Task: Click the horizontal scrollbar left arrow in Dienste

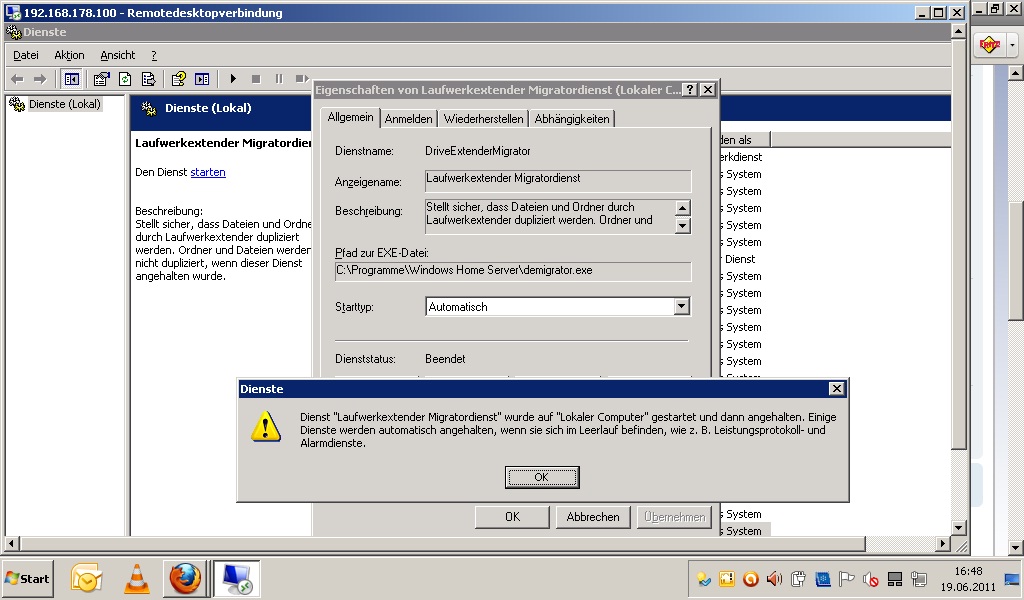Action: click(x=11, y=543)
